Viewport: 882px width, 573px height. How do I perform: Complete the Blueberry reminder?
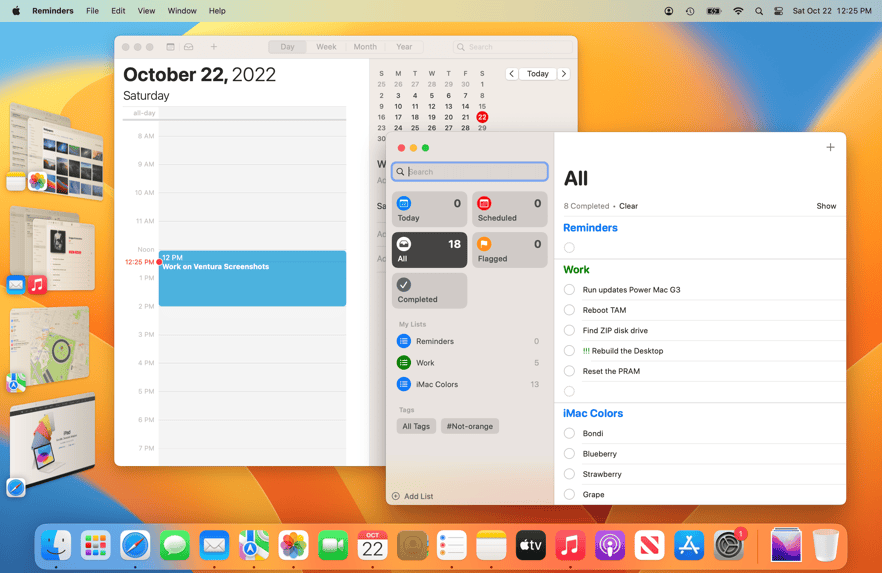569,453
